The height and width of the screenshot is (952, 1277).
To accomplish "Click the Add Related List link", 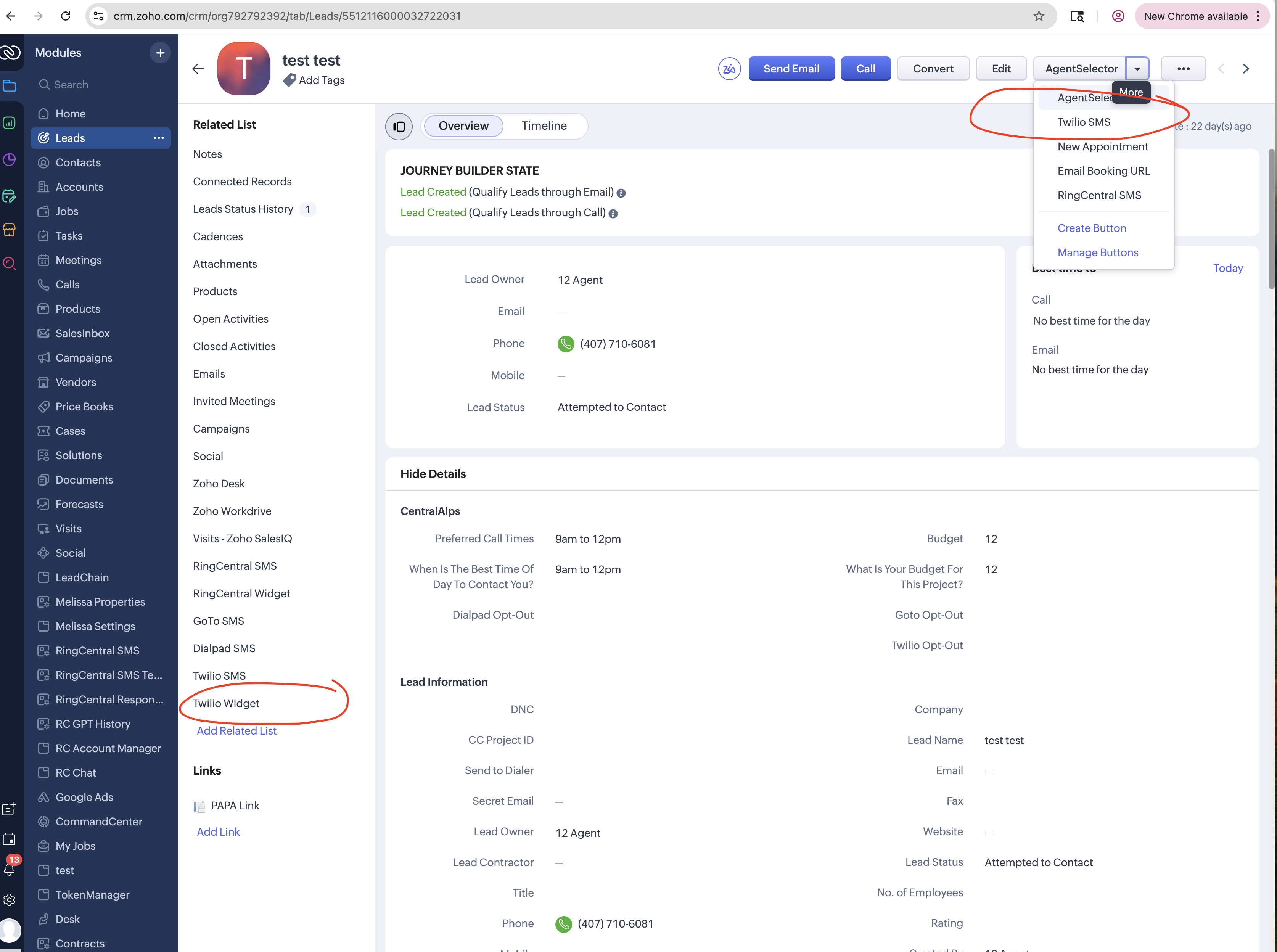I will (236, 731).
